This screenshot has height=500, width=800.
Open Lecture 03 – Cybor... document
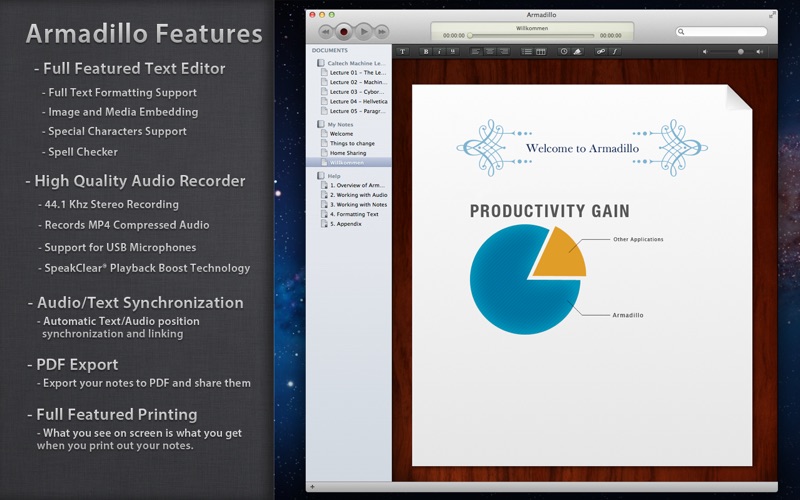[x=353, y=92]
